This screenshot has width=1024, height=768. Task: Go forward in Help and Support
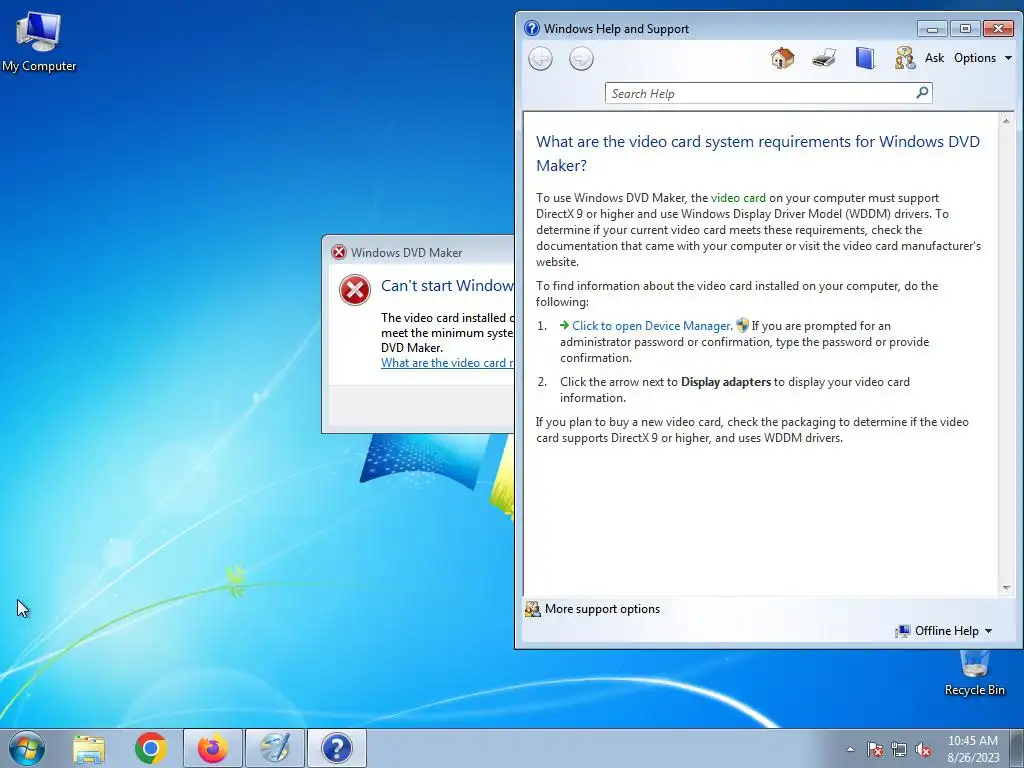581,59
